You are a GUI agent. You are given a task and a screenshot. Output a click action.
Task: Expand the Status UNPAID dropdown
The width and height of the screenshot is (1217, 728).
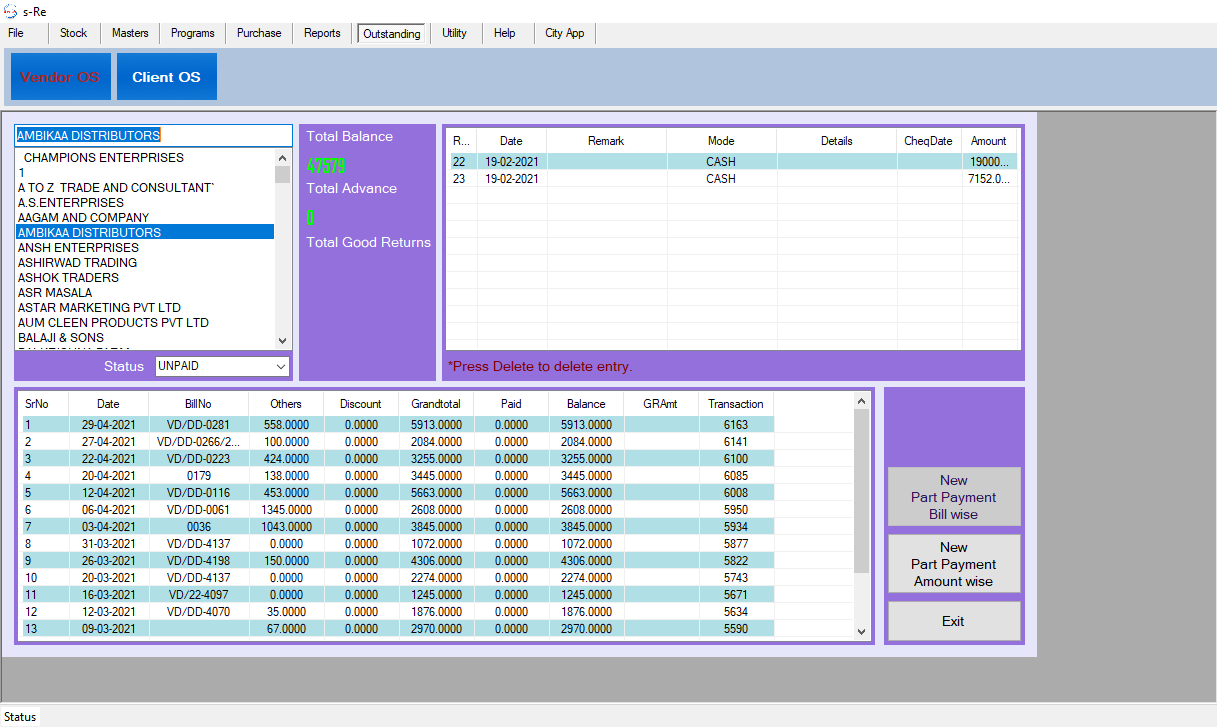[280, 367]
